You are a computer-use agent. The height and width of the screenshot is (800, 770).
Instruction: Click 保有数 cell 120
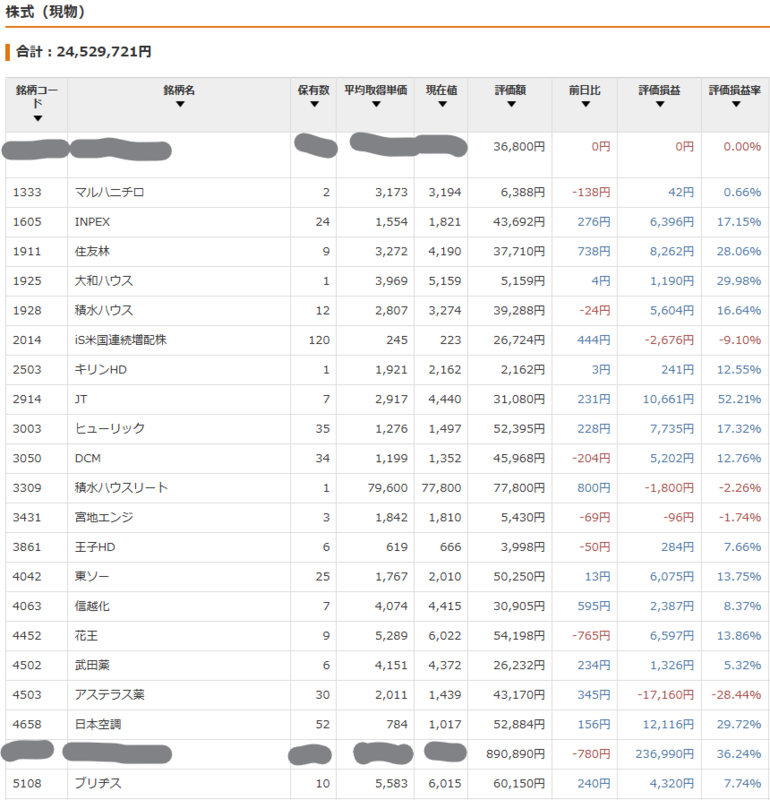pyautogui.click(x=319, y=340)
